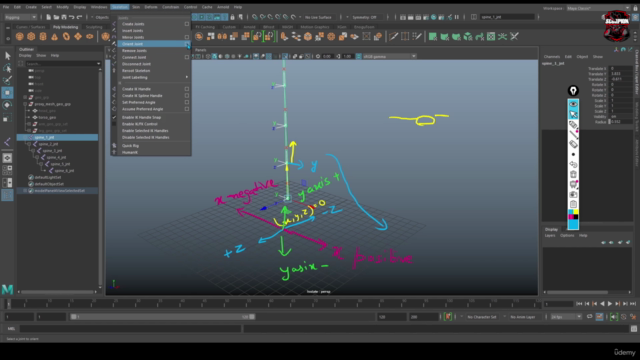Select the arrow Select tool in toolbox

coord(7,56)
